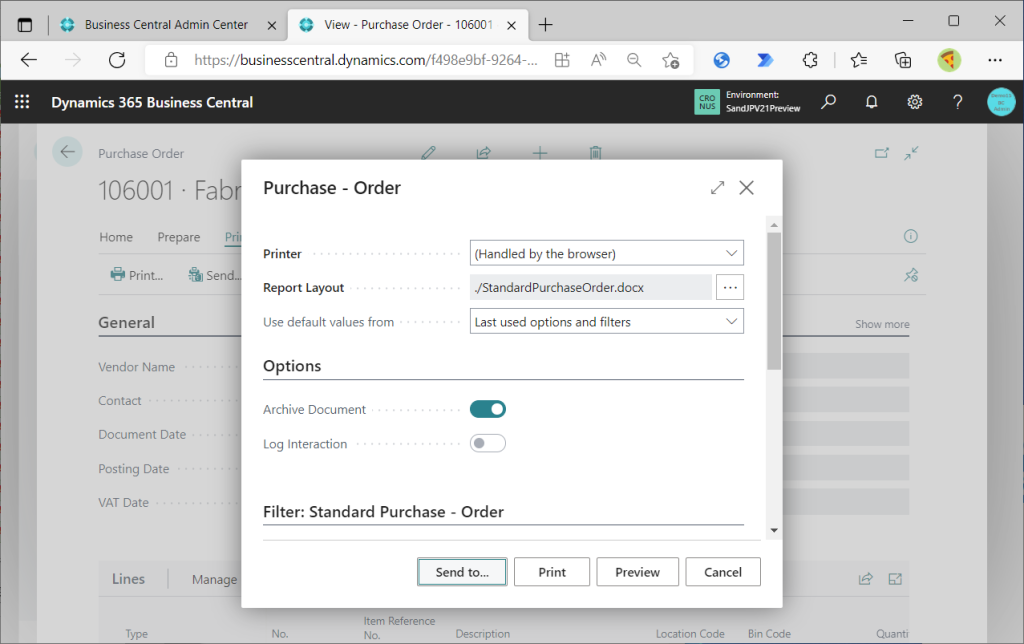Enable the Log Interaction switch

pos(488,443)
